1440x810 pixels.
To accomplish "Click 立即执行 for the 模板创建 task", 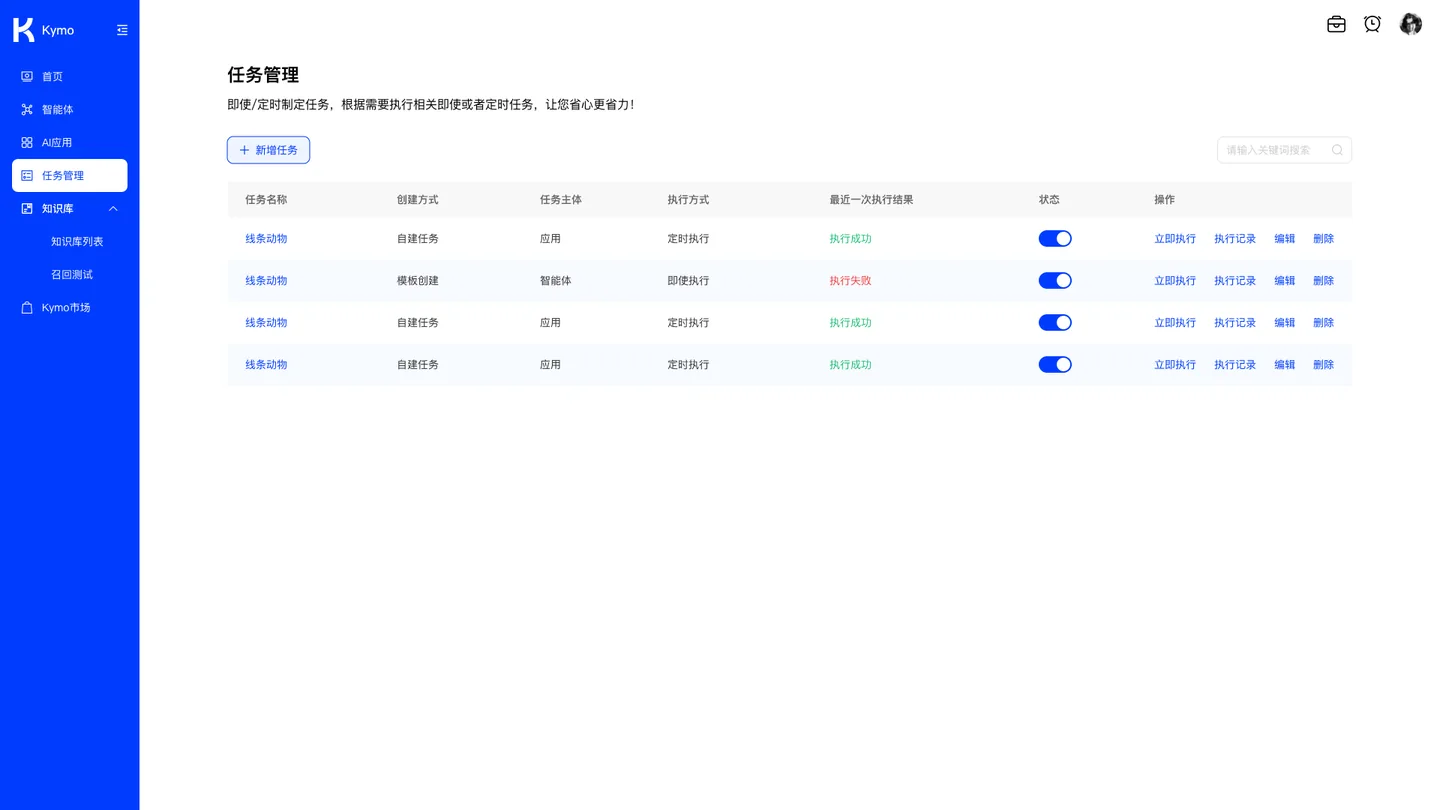I will tap(1175, 280).
